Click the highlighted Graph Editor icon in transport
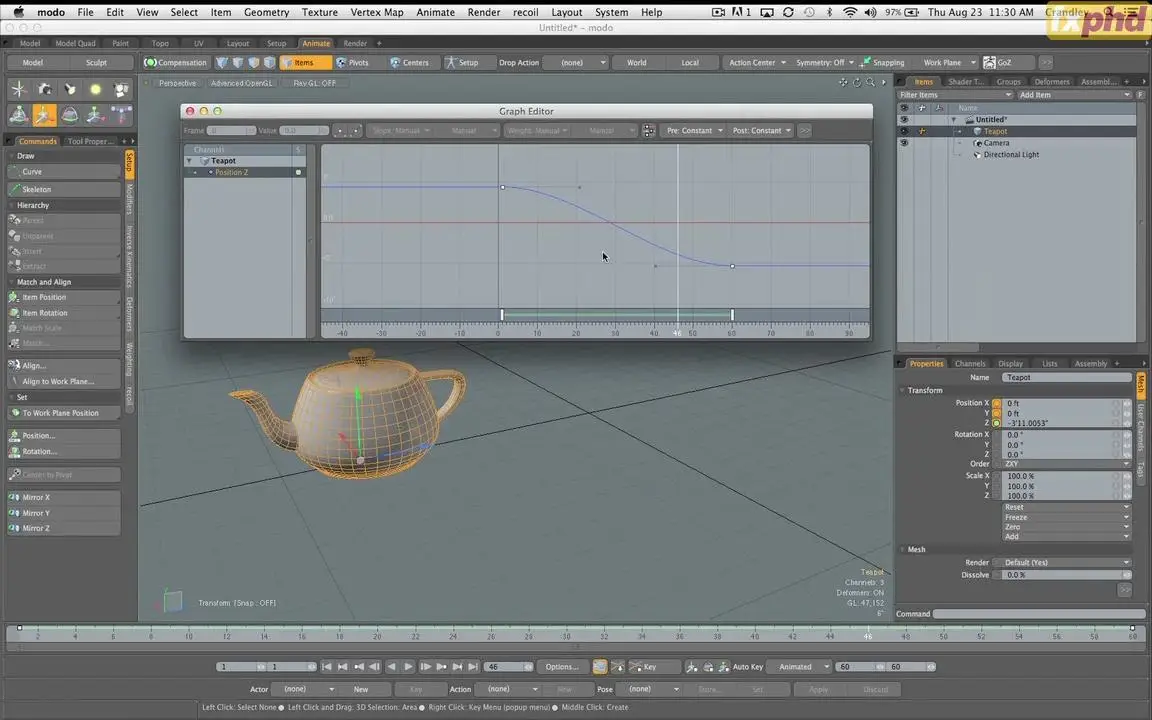 pos(600,667)
